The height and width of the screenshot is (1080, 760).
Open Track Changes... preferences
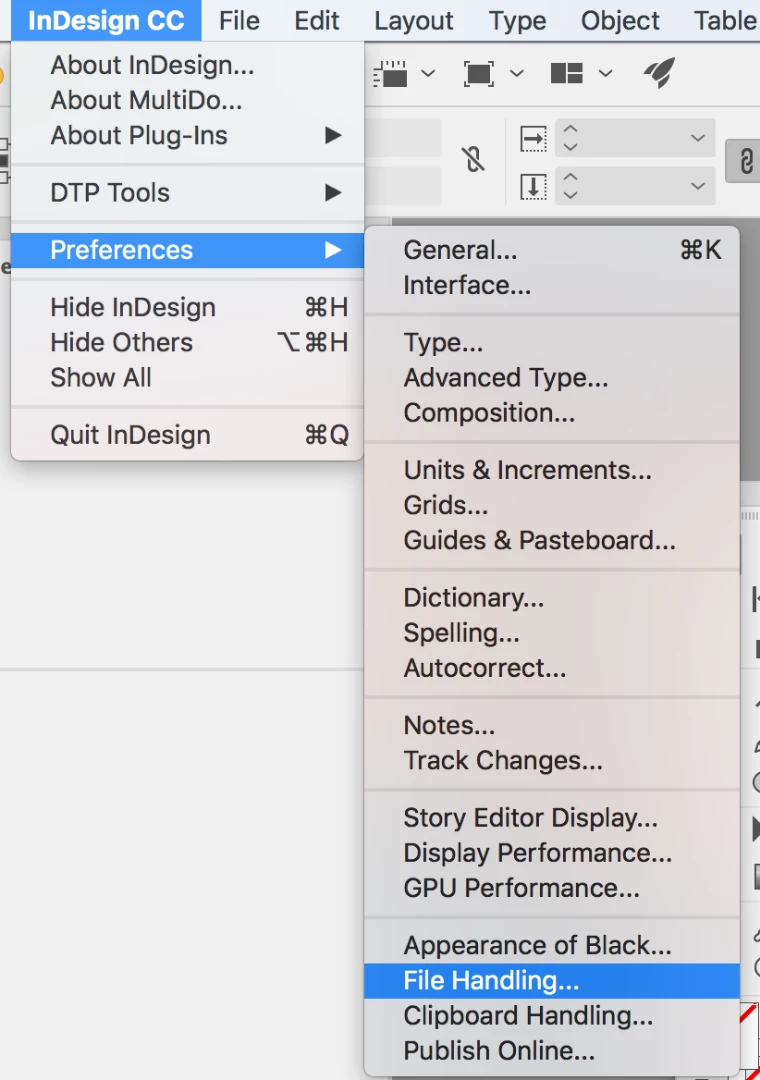552,760
